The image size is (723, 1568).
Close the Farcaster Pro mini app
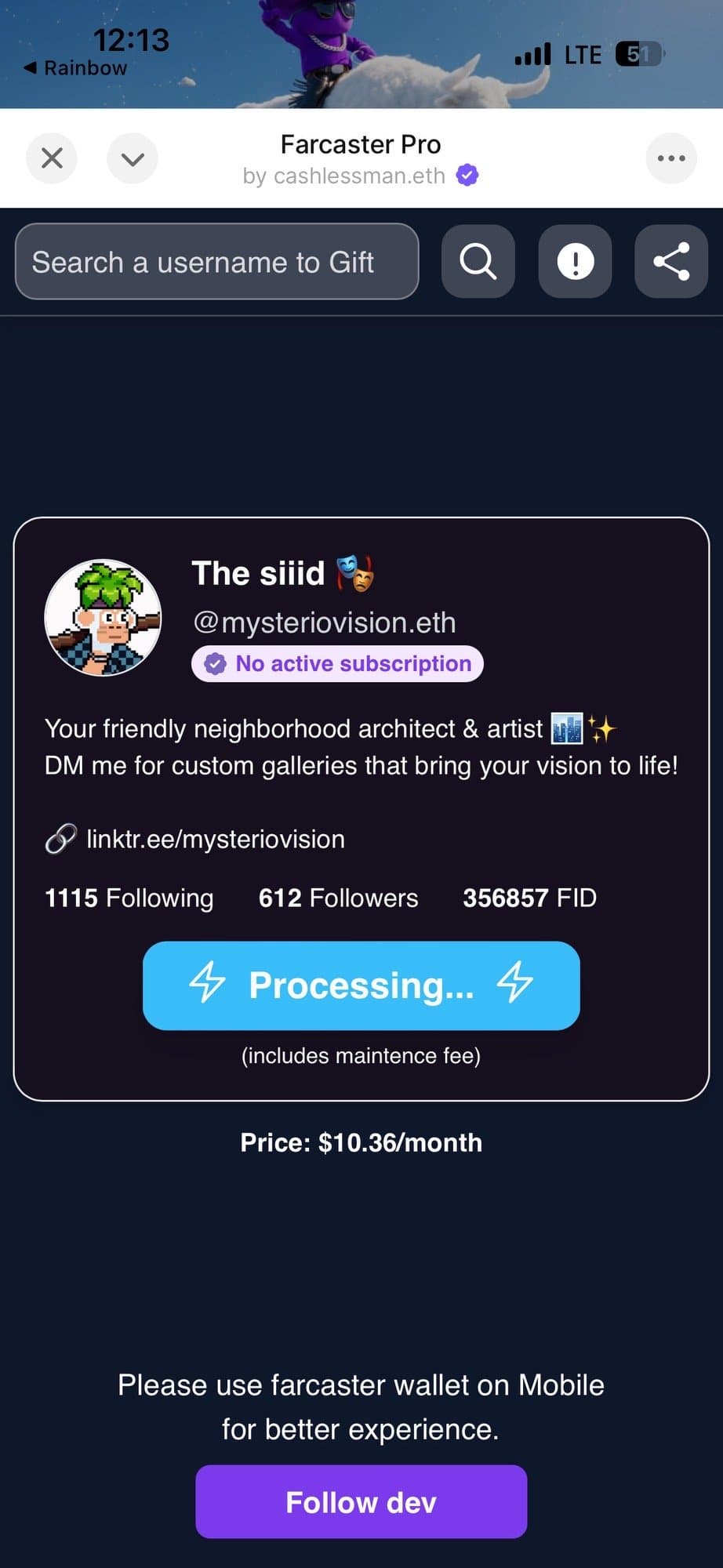52,158
